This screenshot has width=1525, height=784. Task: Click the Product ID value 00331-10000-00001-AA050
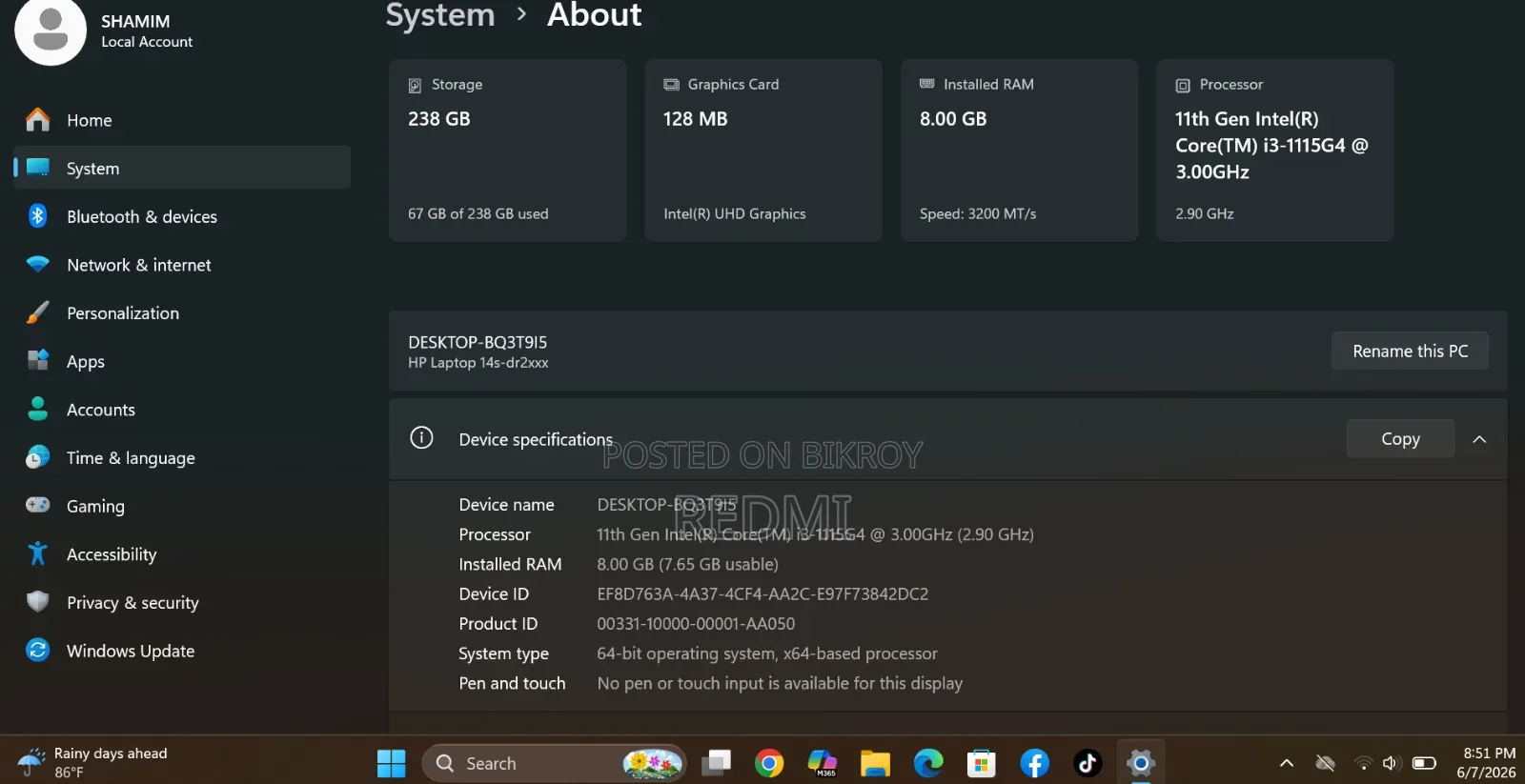[x=696, y=624]
